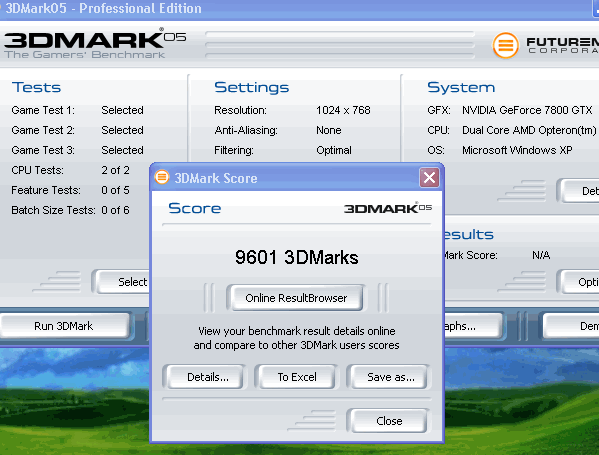
Task: Click the 3DMark05 logo in score dialog
Action: 388,208
